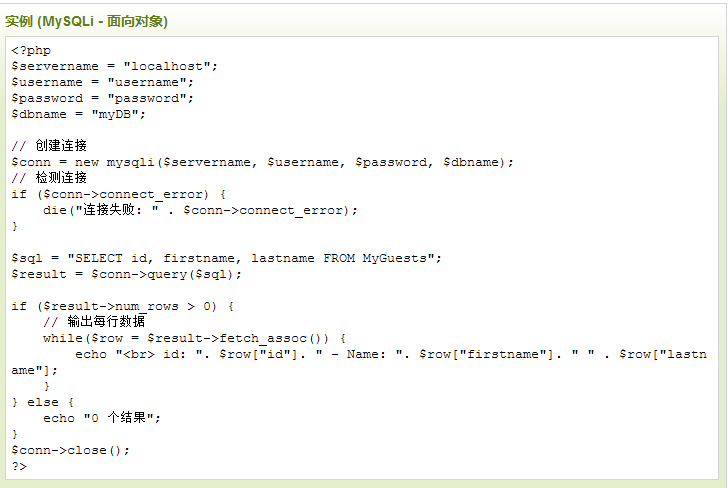This screenshot has height=488, width=728.
Task: Click the $conn->close() line
Action: (71, 450)
